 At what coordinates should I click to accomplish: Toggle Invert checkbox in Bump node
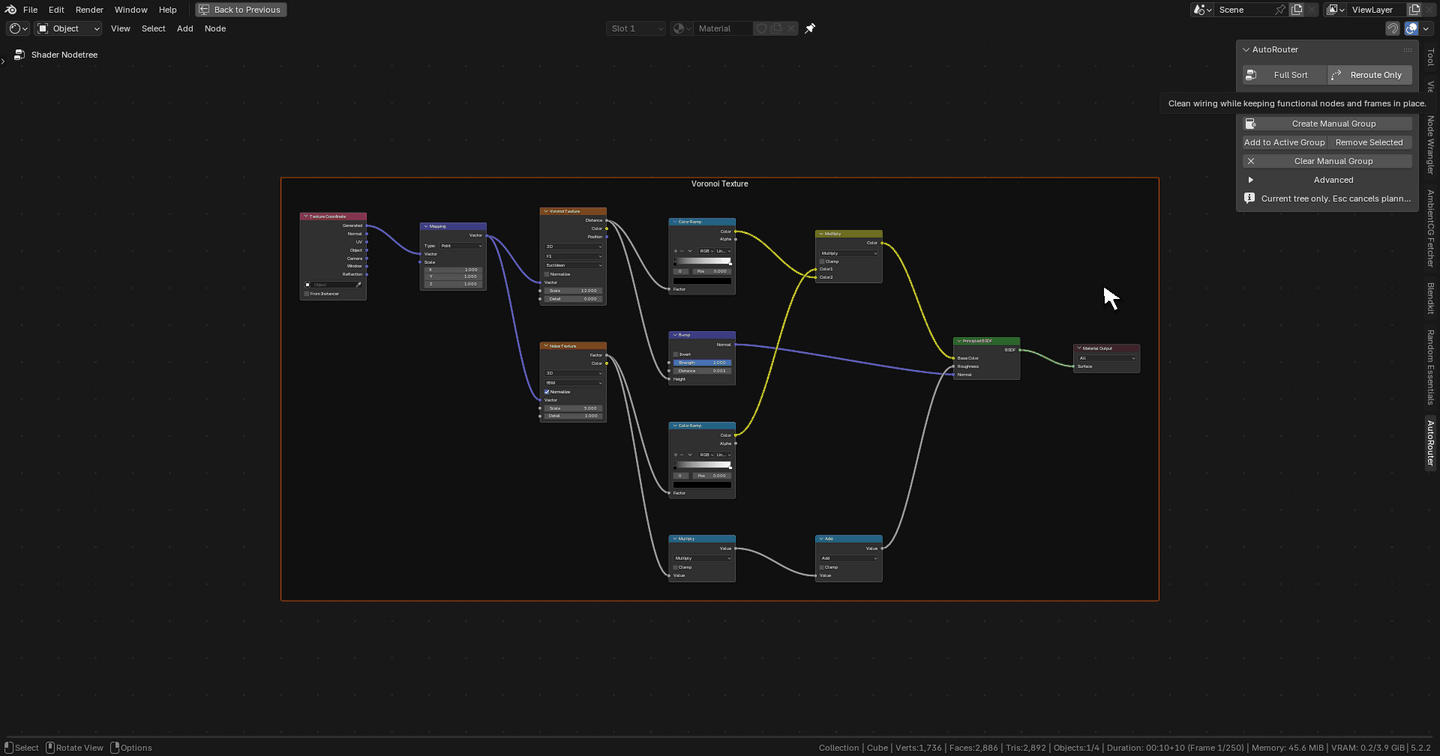click(676, 354)
